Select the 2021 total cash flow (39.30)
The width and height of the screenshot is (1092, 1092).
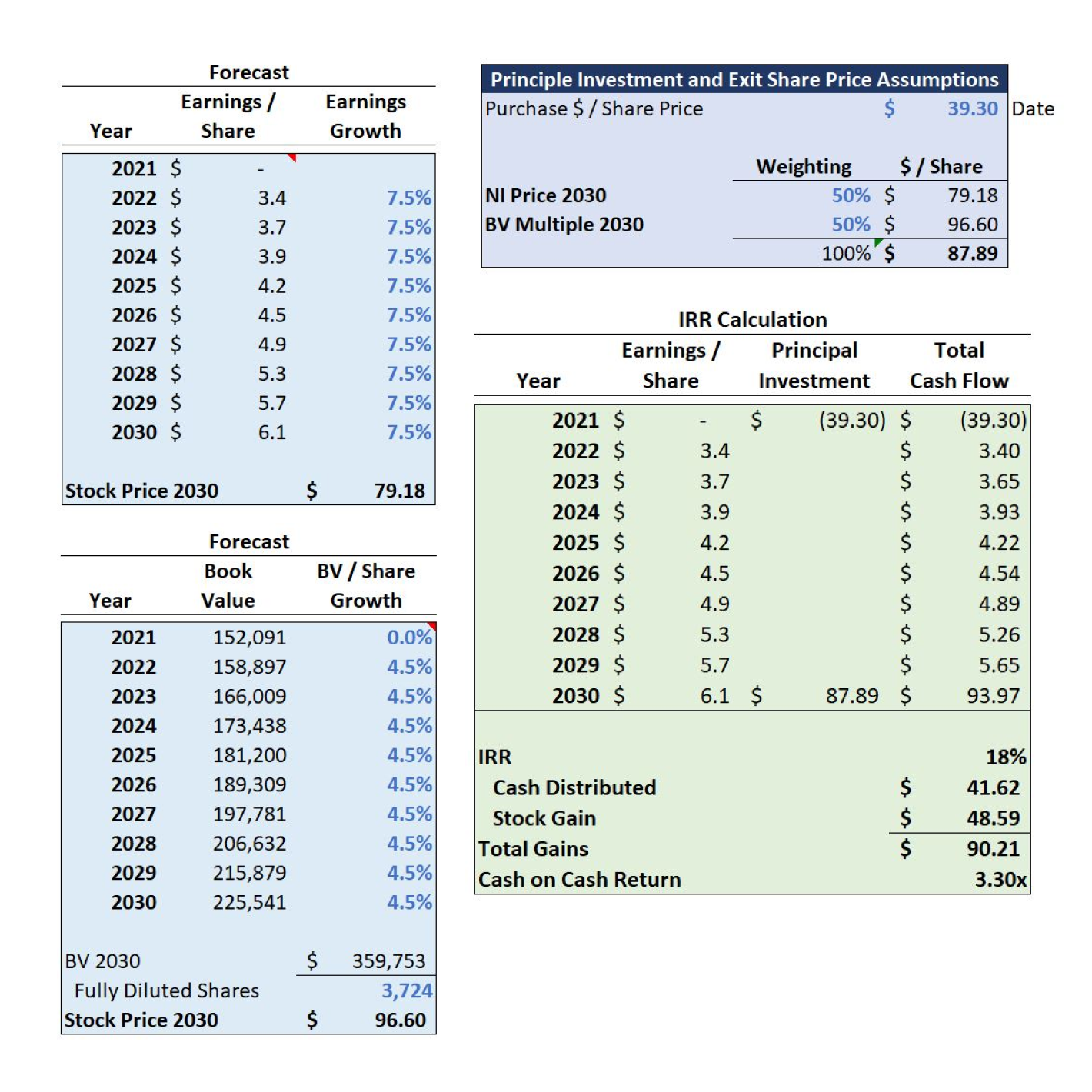(993, 420)
